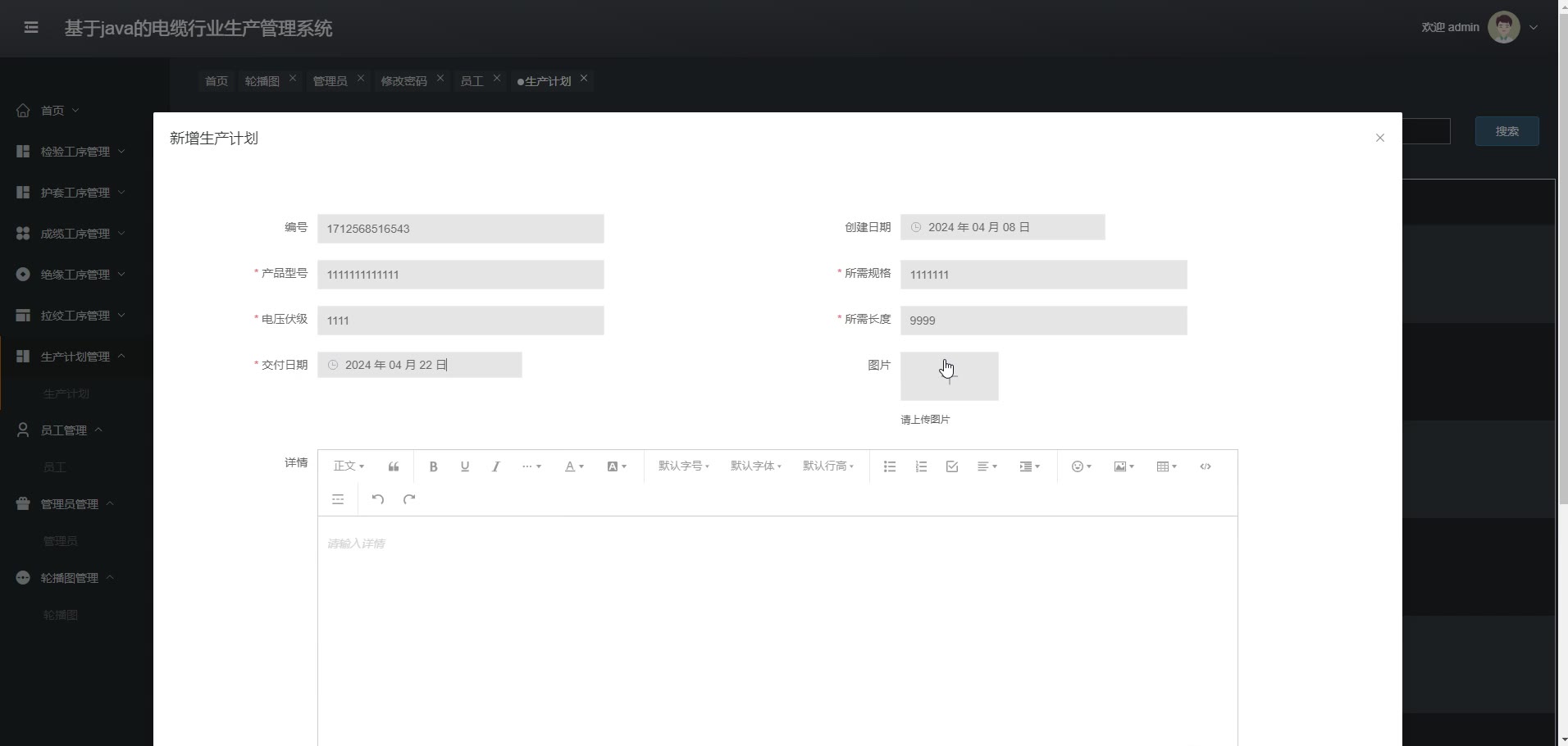The image size is (1568, 746).
Task: Open the admin account dropdown arrow
Action: coord(1534,28)
